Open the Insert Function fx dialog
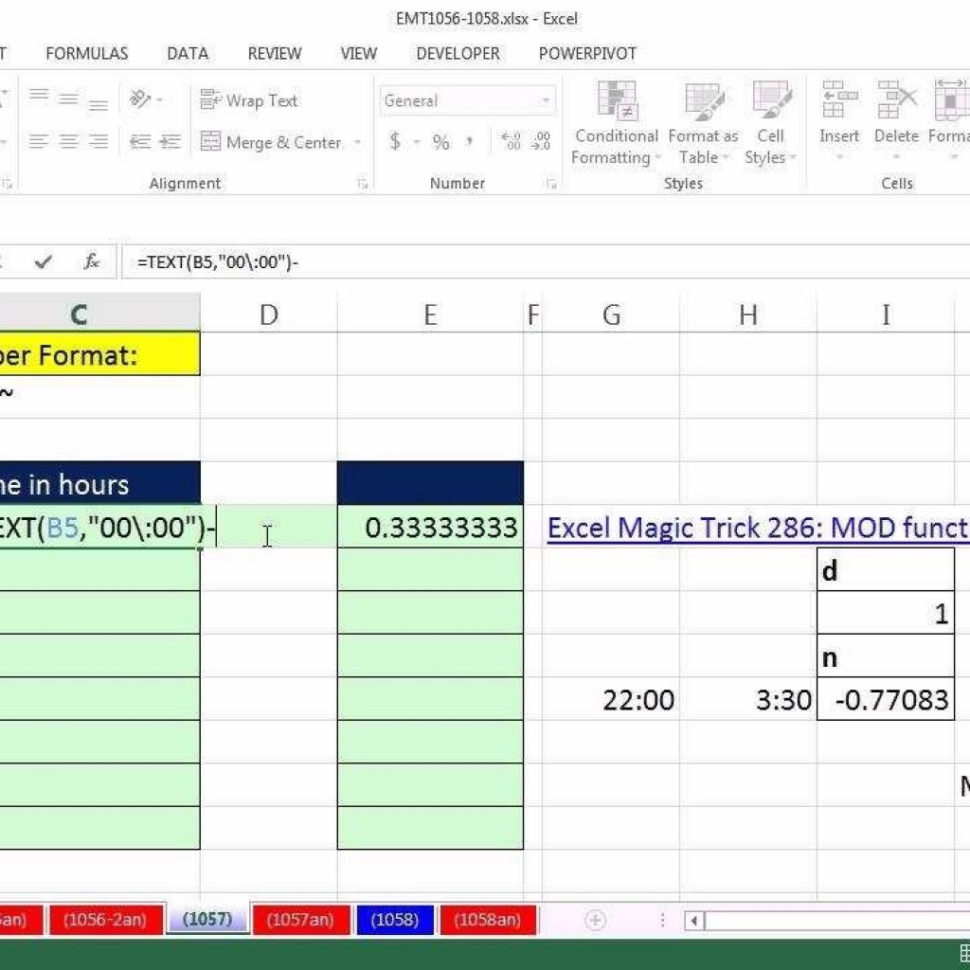Screen dimensions: 970x970 click(x=91, y=262)
